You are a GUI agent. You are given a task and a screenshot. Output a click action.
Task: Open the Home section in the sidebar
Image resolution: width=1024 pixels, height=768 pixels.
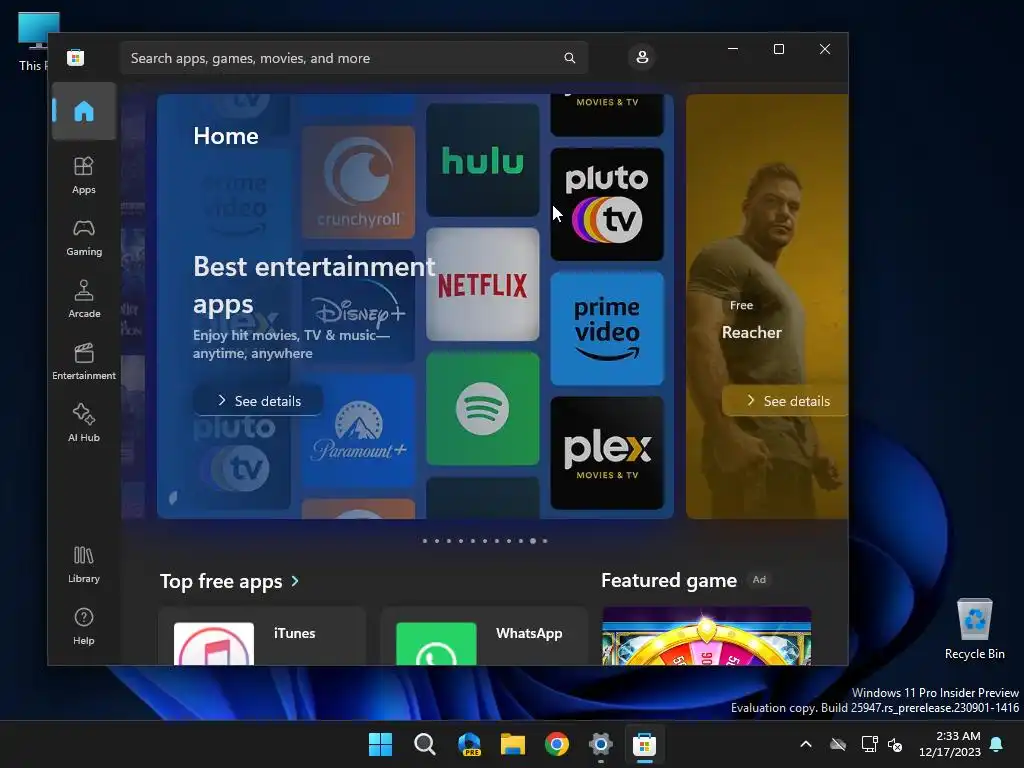[84, 111]
